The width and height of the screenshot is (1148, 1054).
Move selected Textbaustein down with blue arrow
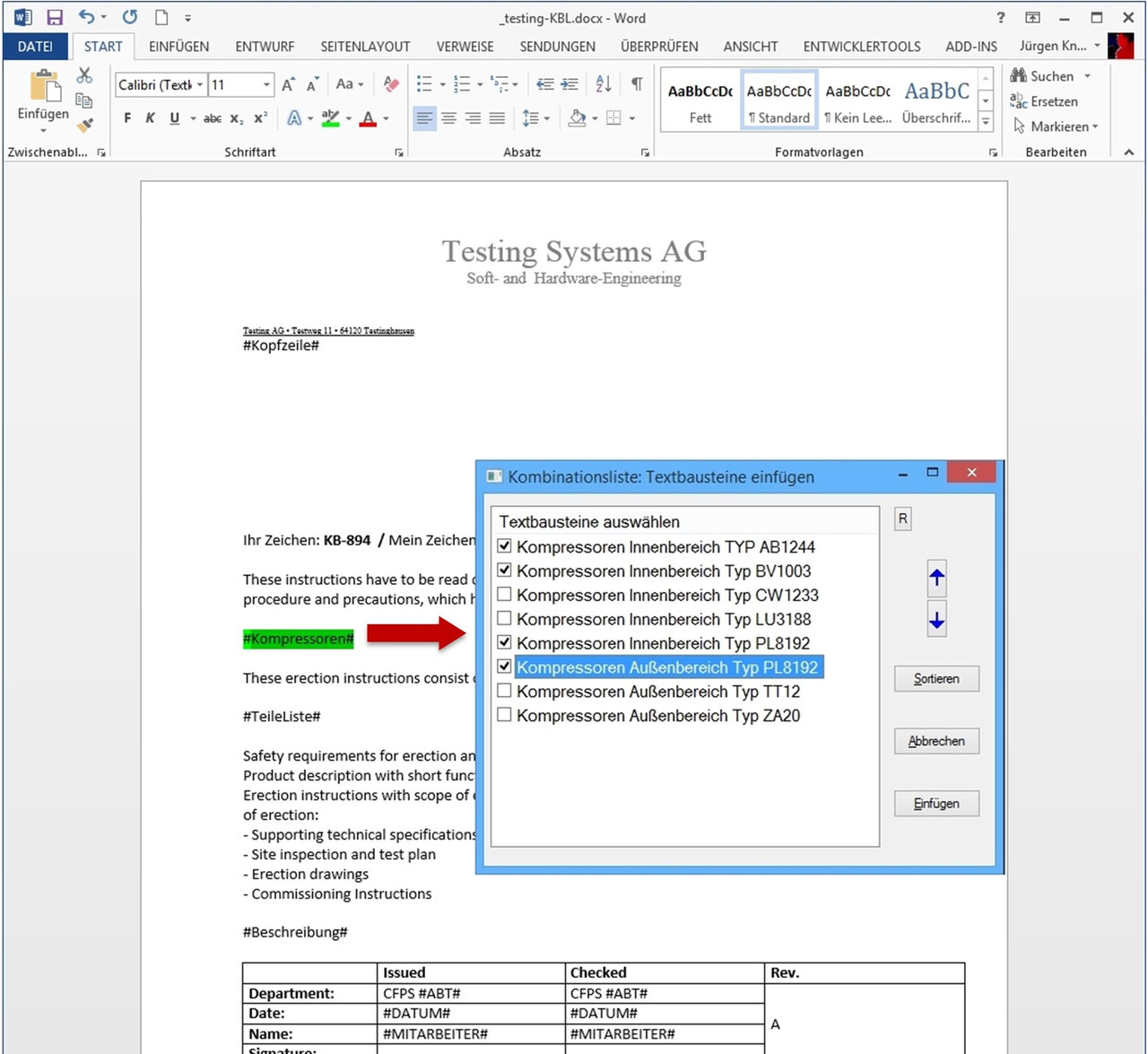click(x=936, y=619)
